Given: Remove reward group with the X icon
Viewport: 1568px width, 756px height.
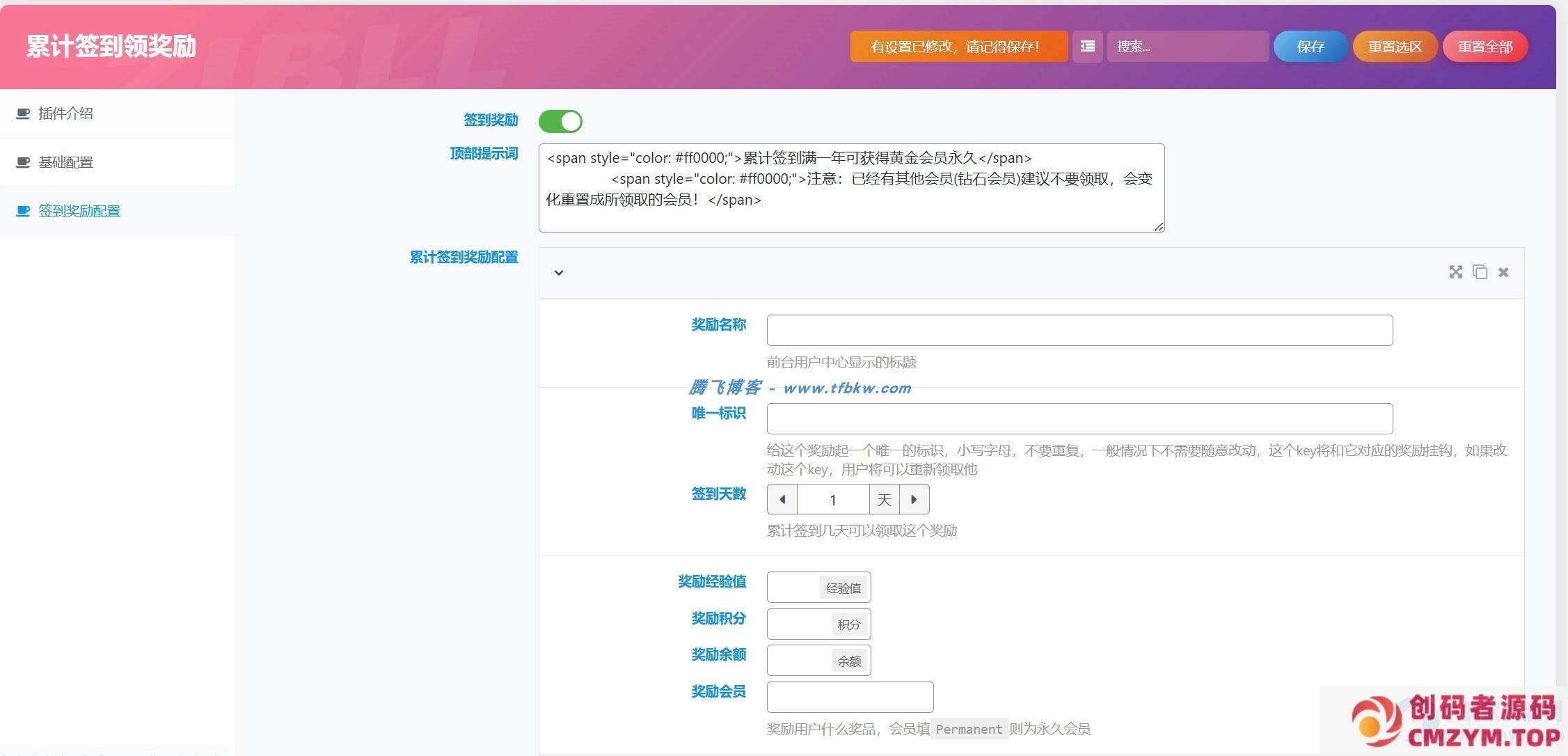Looking at the screenshot, I should click(1503, 272).
